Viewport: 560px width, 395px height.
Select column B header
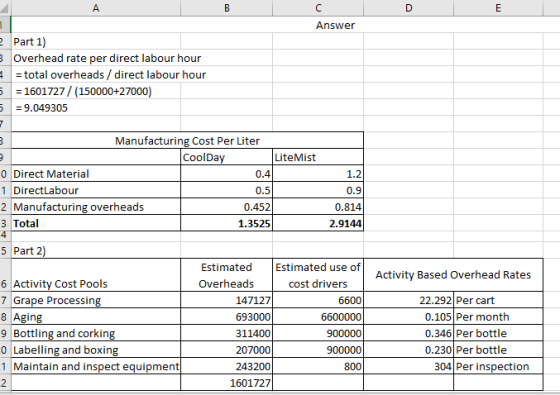226,8
